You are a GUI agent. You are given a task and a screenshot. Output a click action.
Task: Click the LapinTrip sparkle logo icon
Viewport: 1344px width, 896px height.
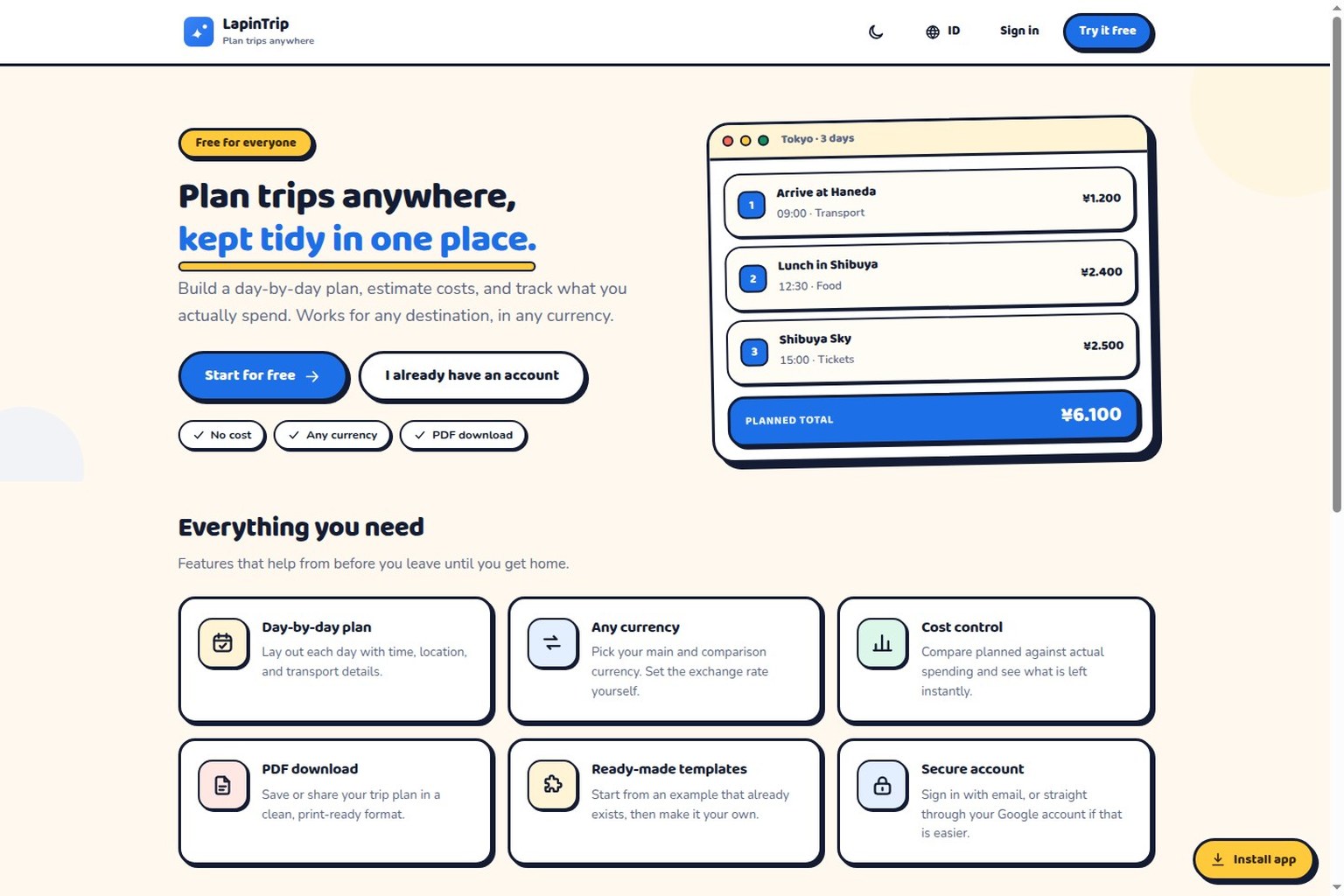pos(199,31)
